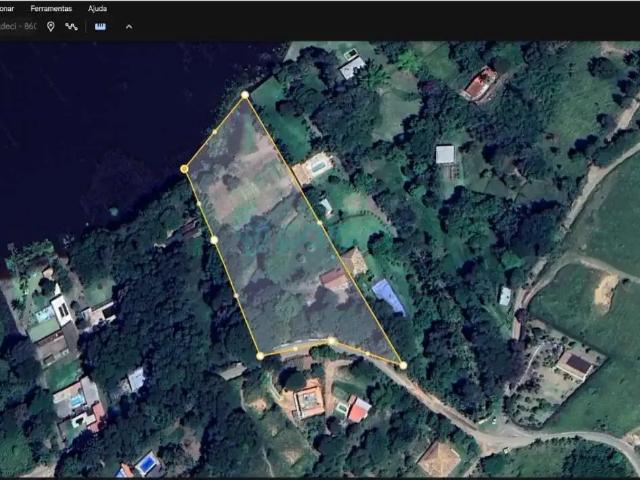Click the Add Path tool icon
The width and height of the screenshot is (640, 480).
coord(72,26)
